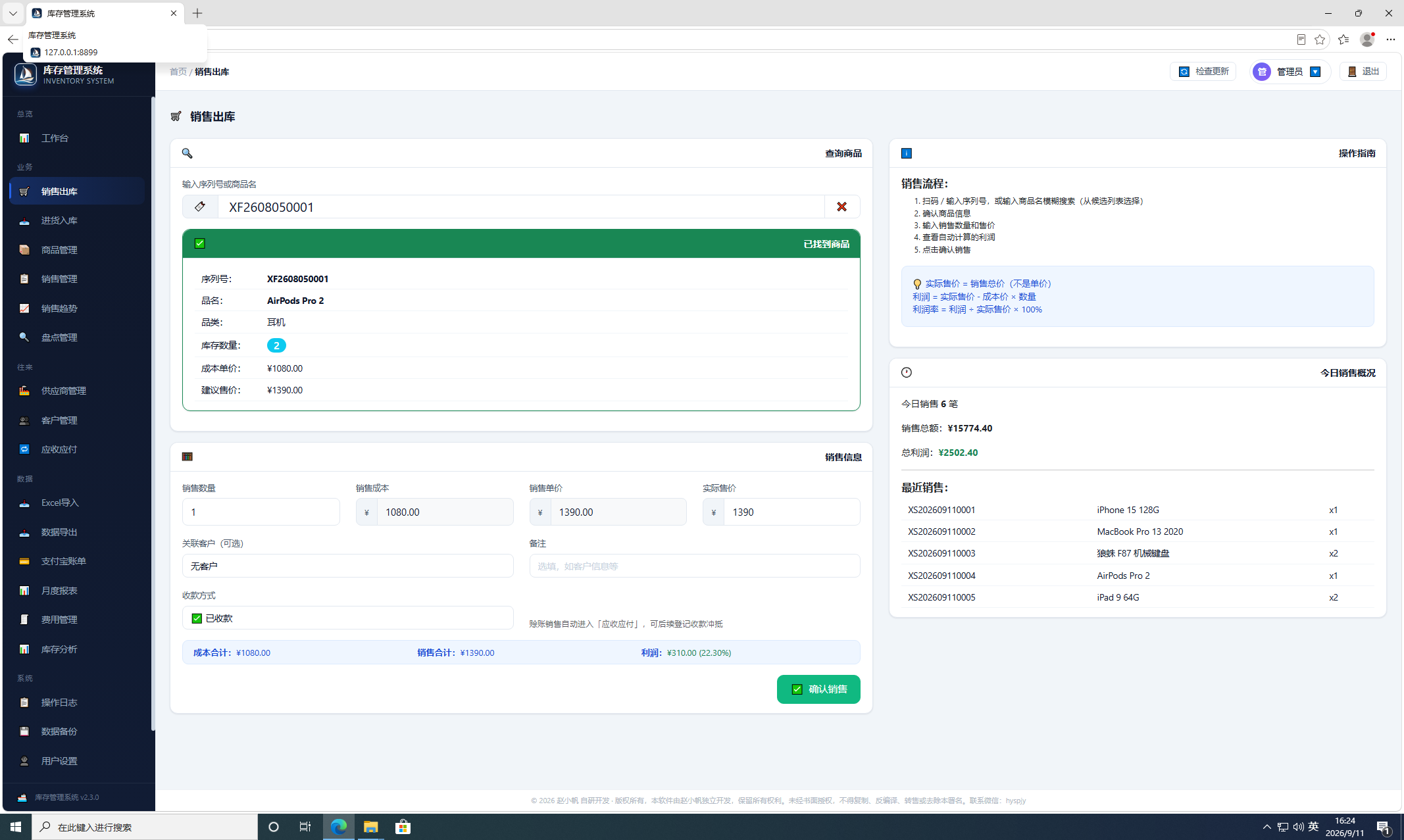Click the 退出 logout button
1404x840 pixels.
[1363, 71]
